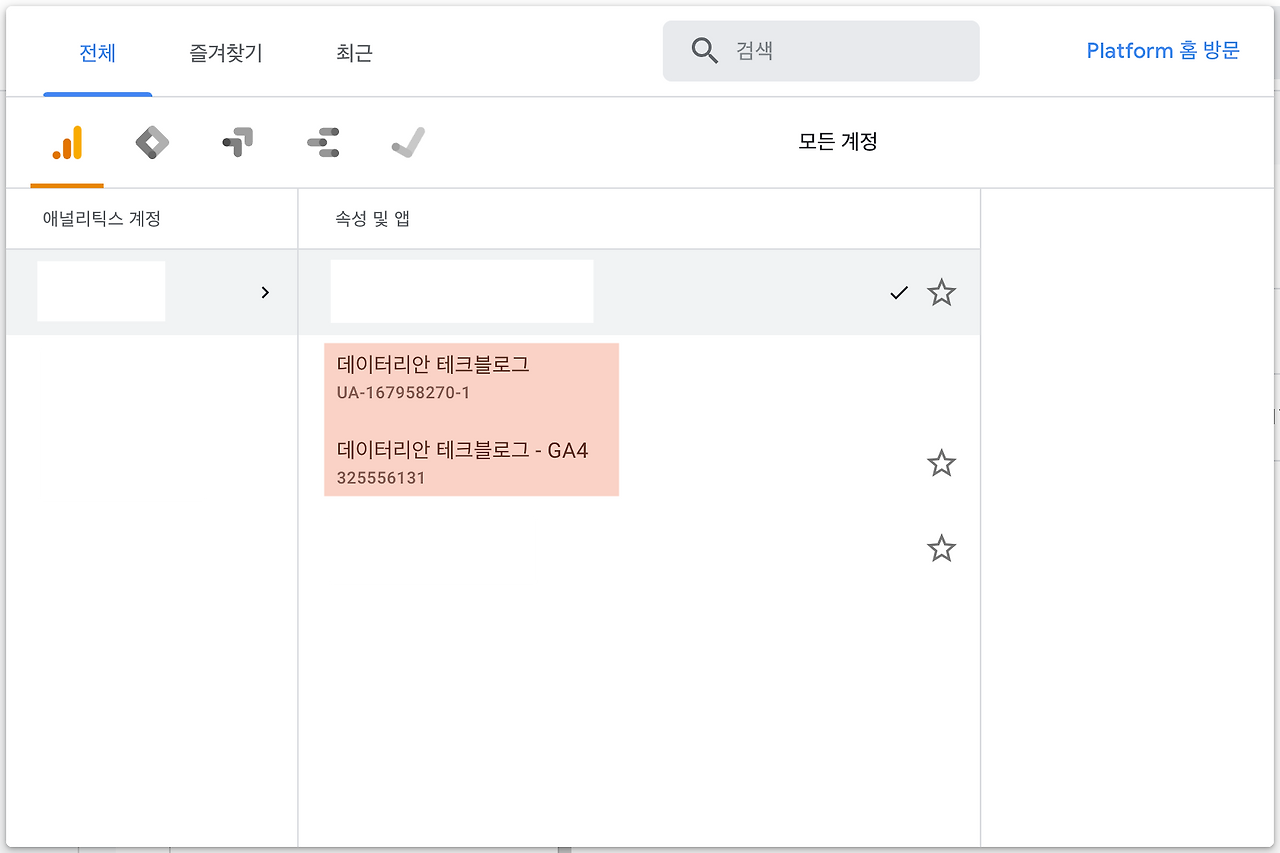Viewport: 1280px width, 853px height.
Task: Star the 데이터리안 테크블로그 - GA4 property
Action: tap(941, 463)
